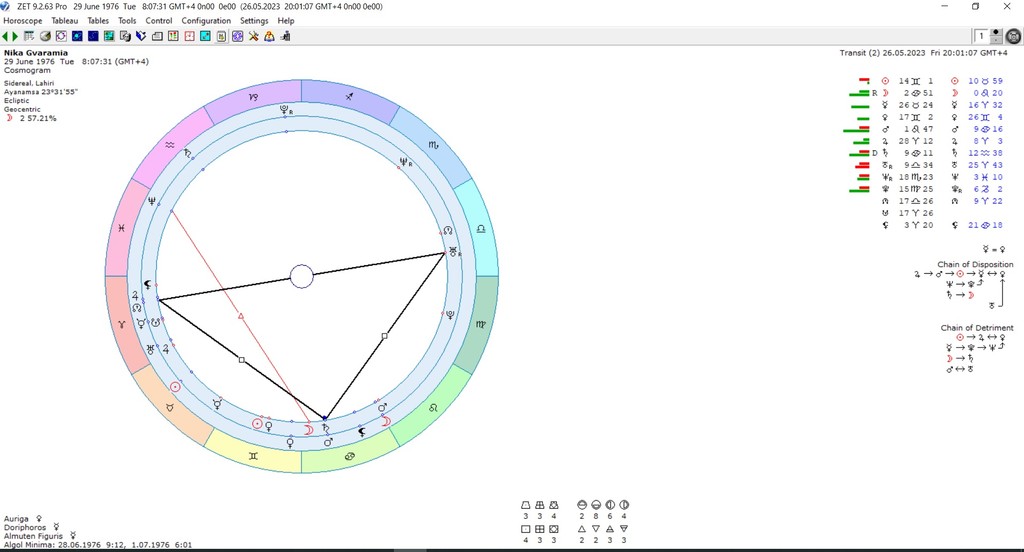Open the Control menu
Image resolution: width=1024 pixels, height=552 pixels.
pyautogui.click(x=159, y=21)
